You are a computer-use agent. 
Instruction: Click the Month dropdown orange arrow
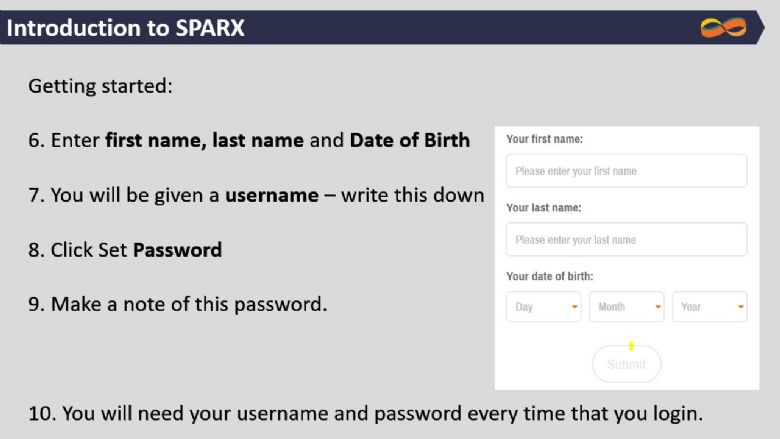(x=658, y=307)
